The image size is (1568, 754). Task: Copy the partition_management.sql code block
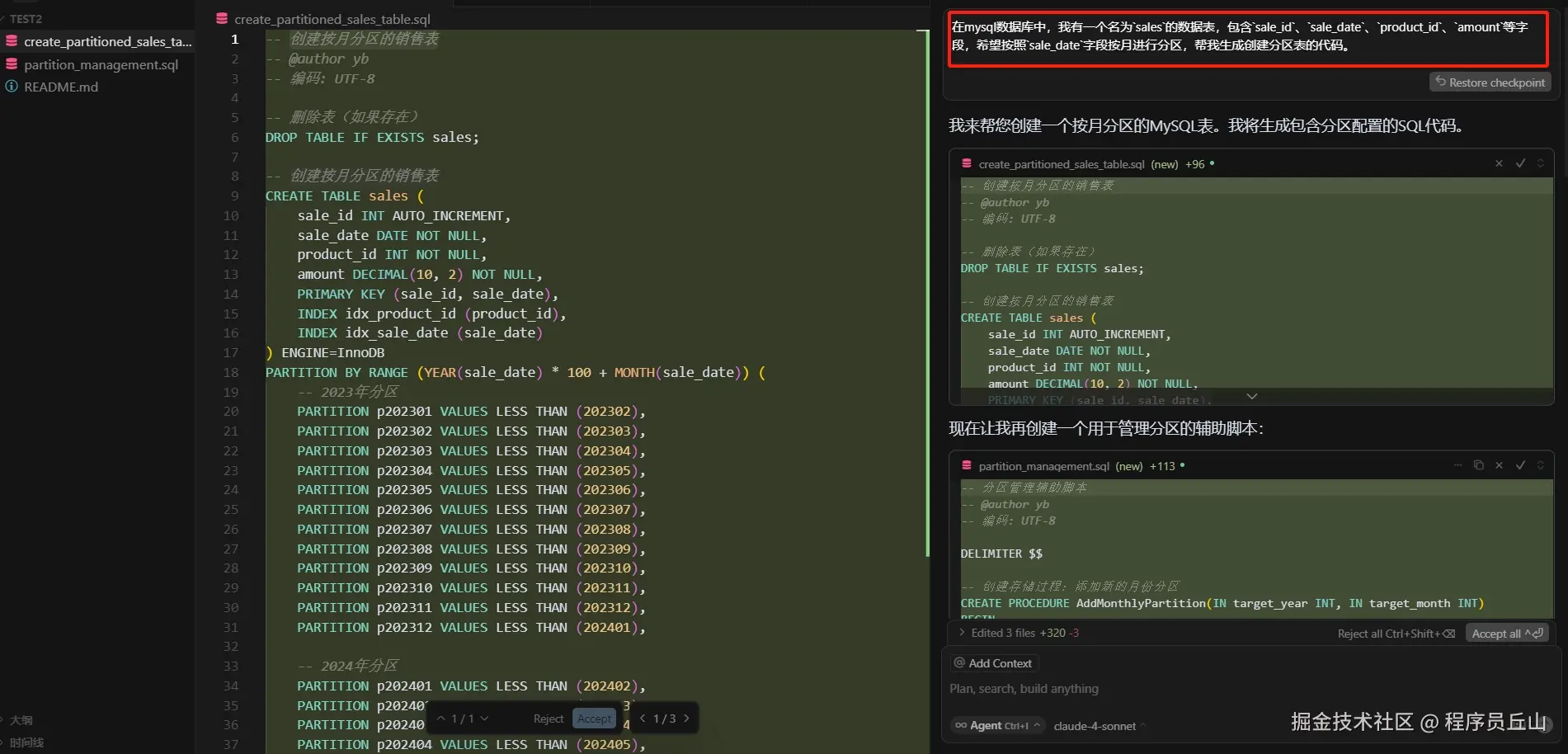[x=1478, y=465]
